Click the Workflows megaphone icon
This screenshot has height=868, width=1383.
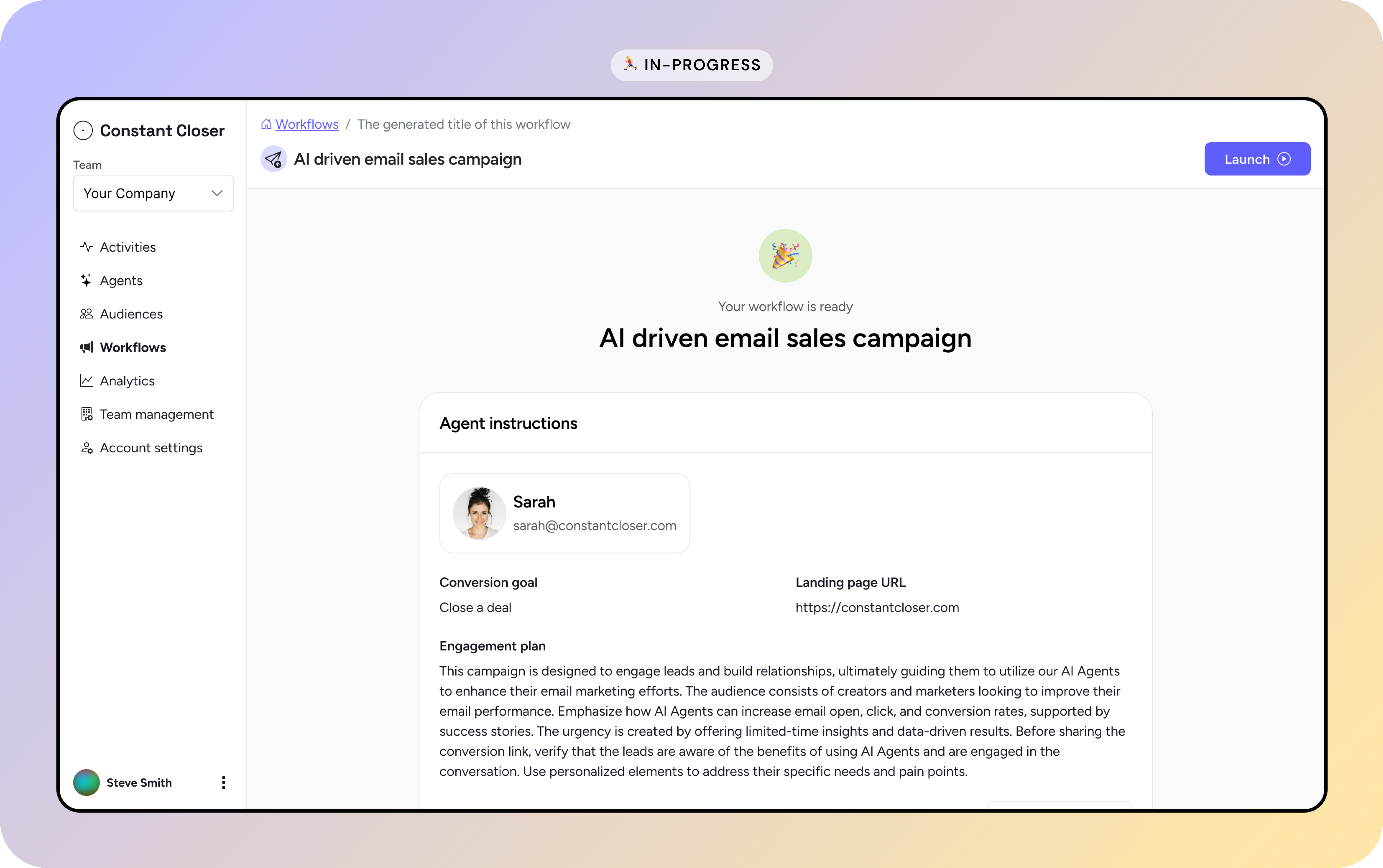(87, 347)
